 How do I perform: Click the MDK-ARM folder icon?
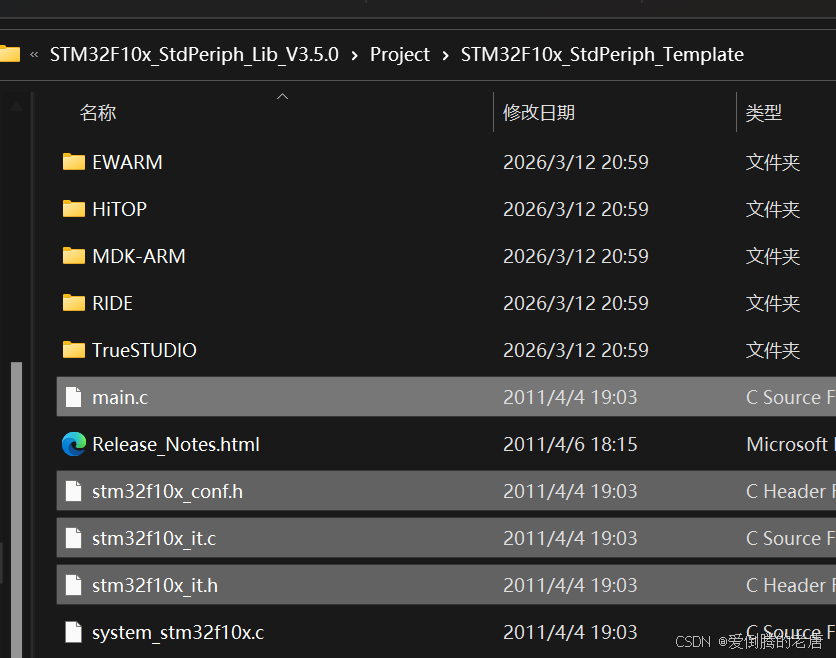click(74, 256)
